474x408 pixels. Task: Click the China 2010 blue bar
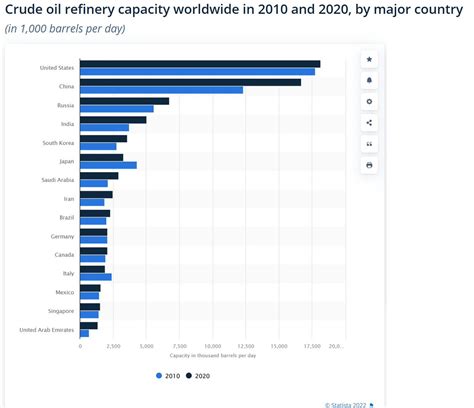pos(161,90)
